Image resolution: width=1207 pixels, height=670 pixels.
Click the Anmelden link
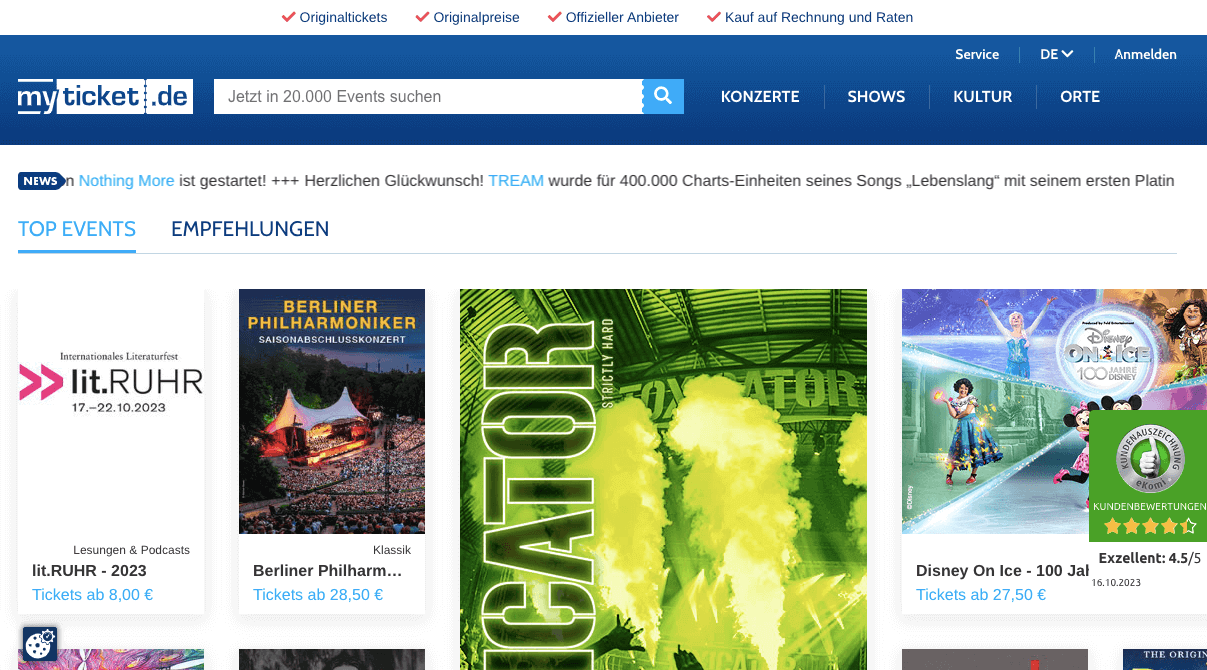pos(1145,54)
